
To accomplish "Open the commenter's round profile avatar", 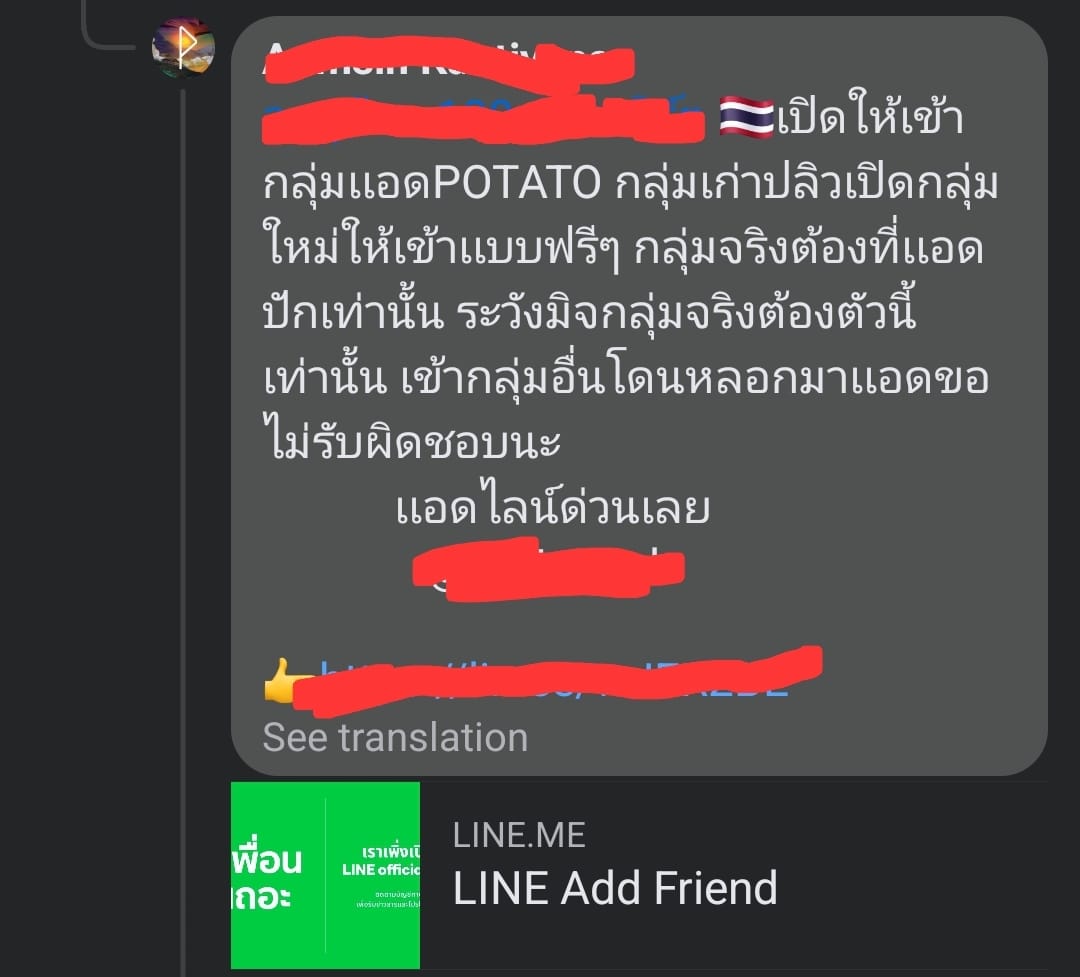I will click(x=183, y=47).
